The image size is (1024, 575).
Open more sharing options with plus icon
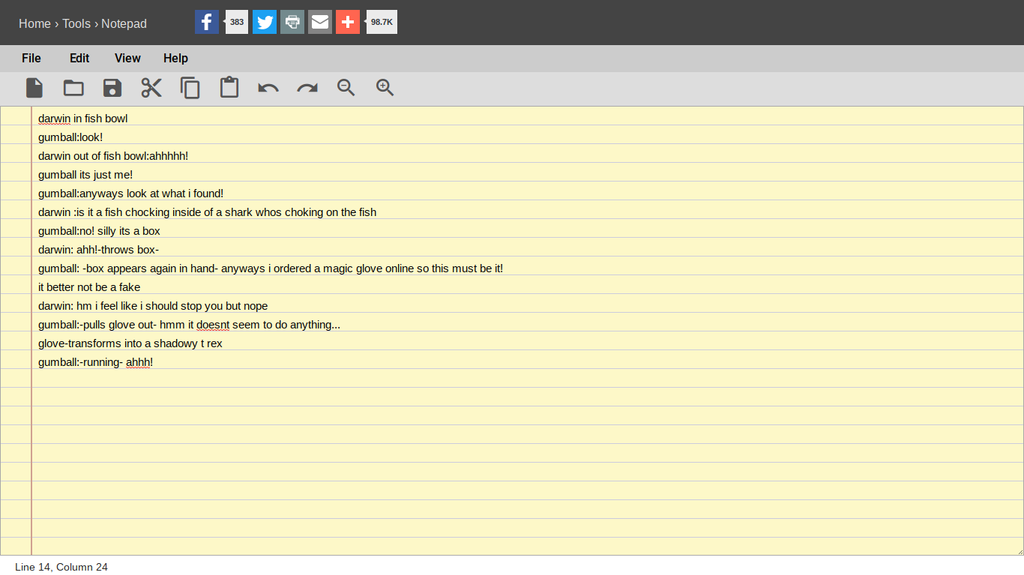pyautogui.click(x=347, y=22)
